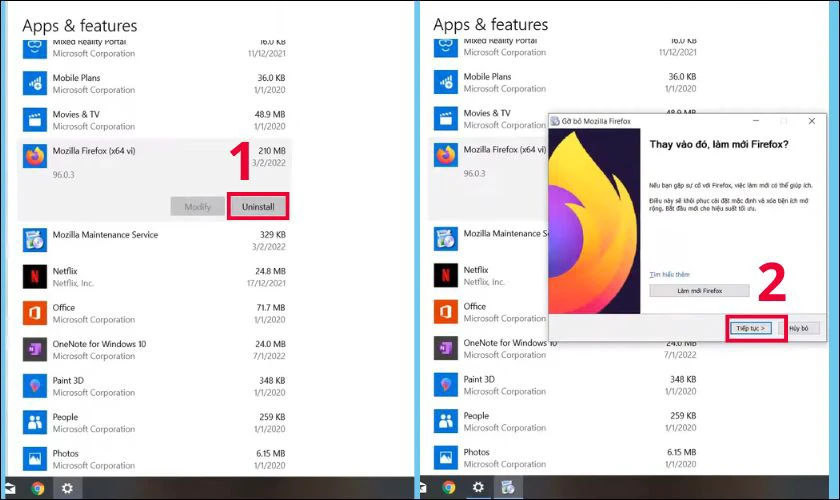Click the '259 KB' People size in right window

[x=683, y=416]
